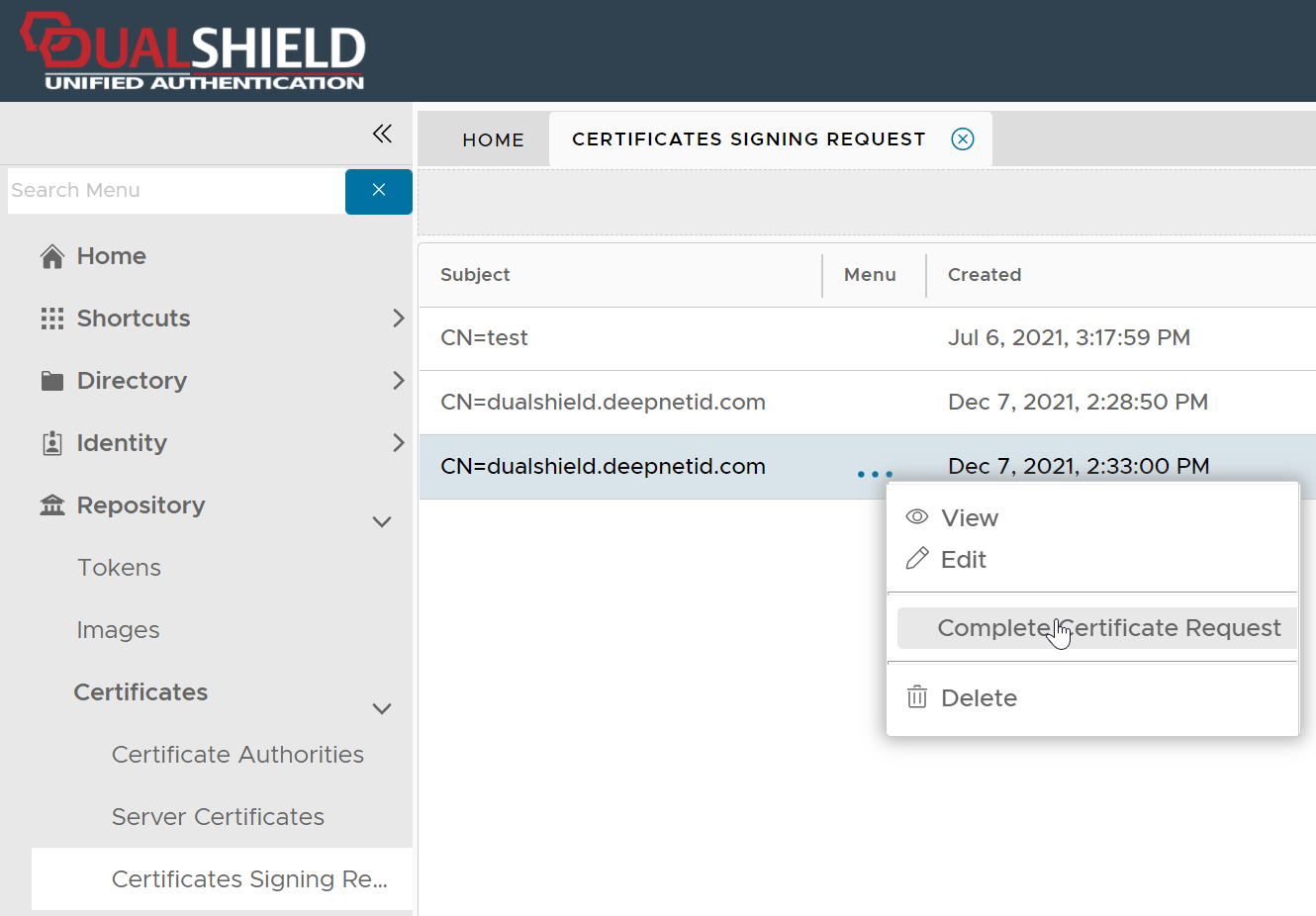Choose Delete in the context menu
Screen dimensions: 1316x916
[x=978, y=698]
